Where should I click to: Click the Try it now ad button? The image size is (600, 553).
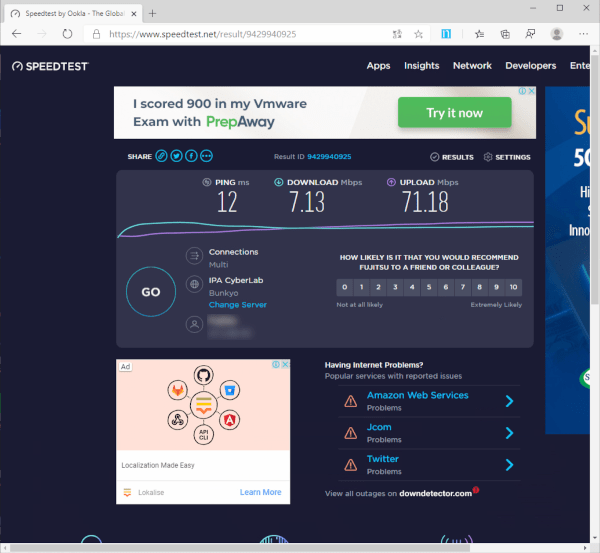(x=455, y=113)
